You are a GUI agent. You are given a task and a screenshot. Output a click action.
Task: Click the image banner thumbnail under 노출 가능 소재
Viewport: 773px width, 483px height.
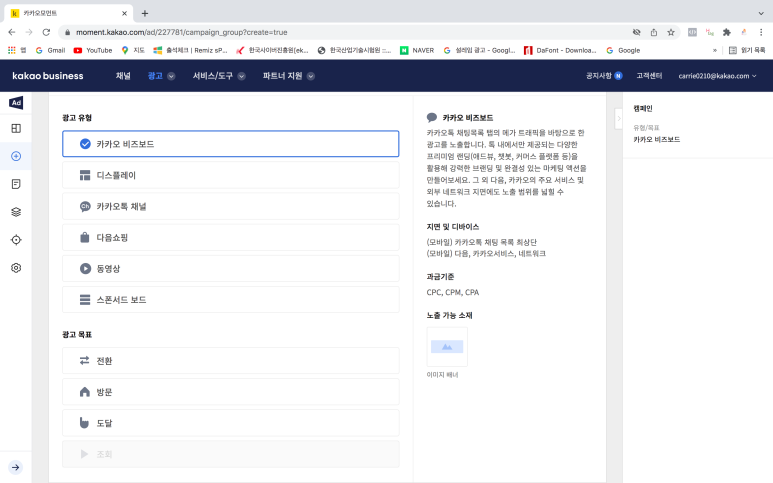click(447, 347)
